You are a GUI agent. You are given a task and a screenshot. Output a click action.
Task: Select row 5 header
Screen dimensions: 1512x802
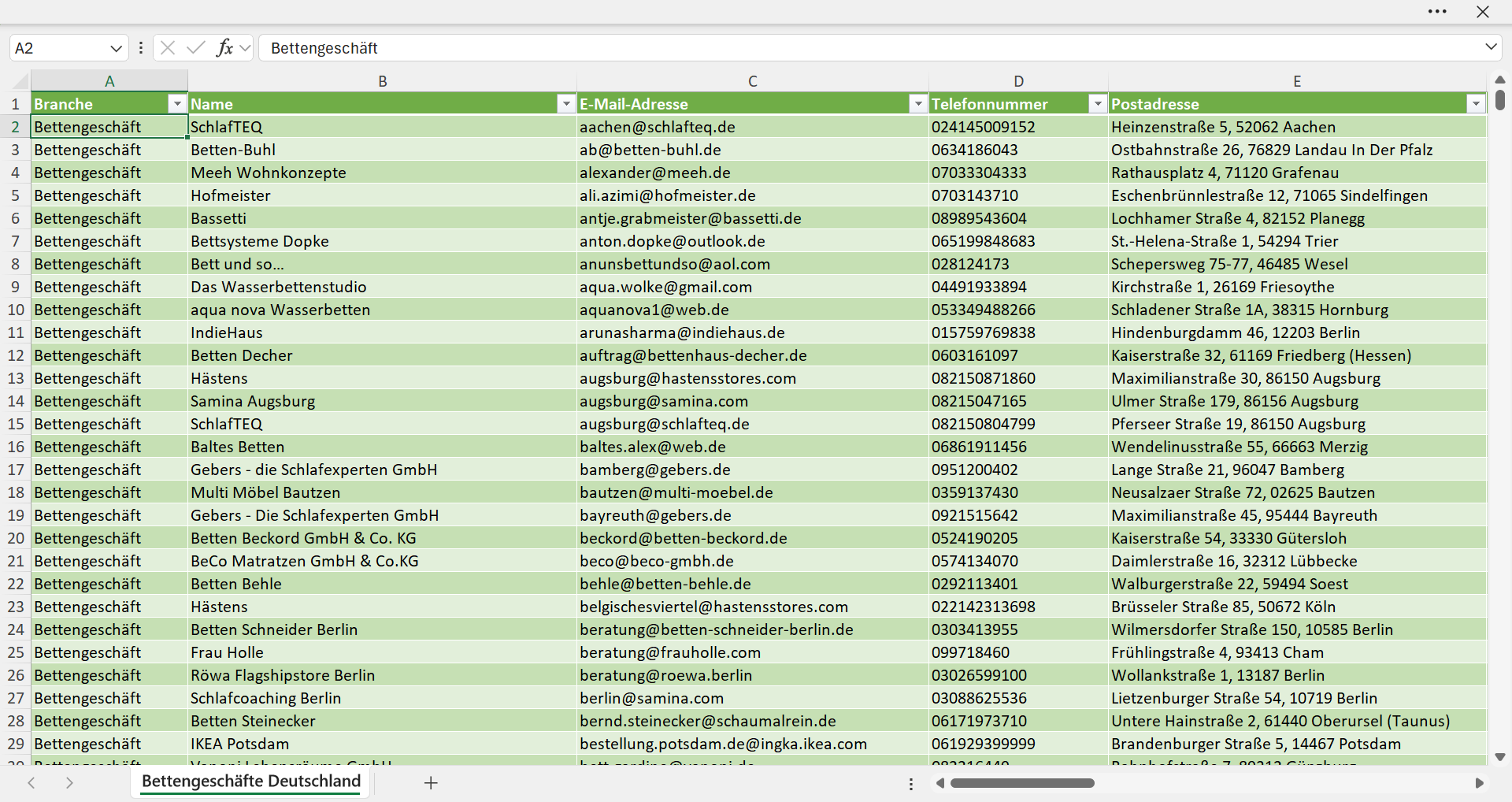15,195
